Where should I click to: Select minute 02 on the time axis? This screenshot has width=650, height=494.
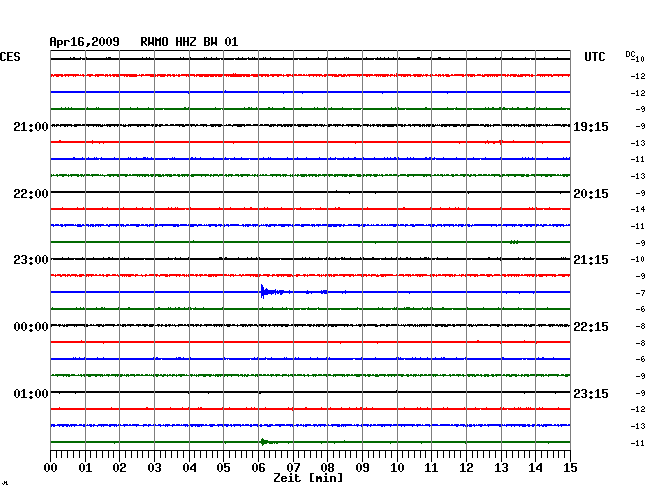119,468
